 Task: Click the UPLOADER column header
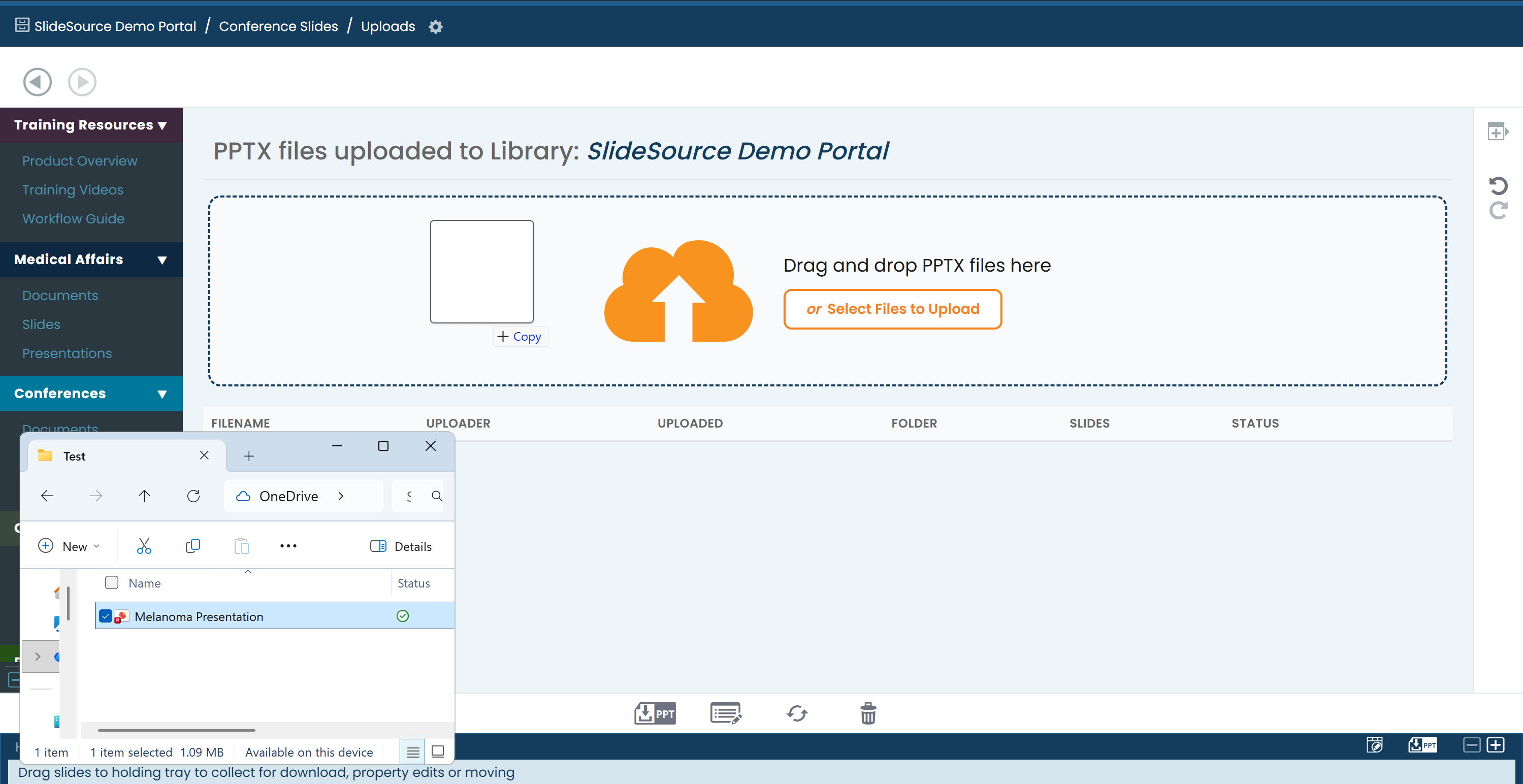tap(458, 423)
